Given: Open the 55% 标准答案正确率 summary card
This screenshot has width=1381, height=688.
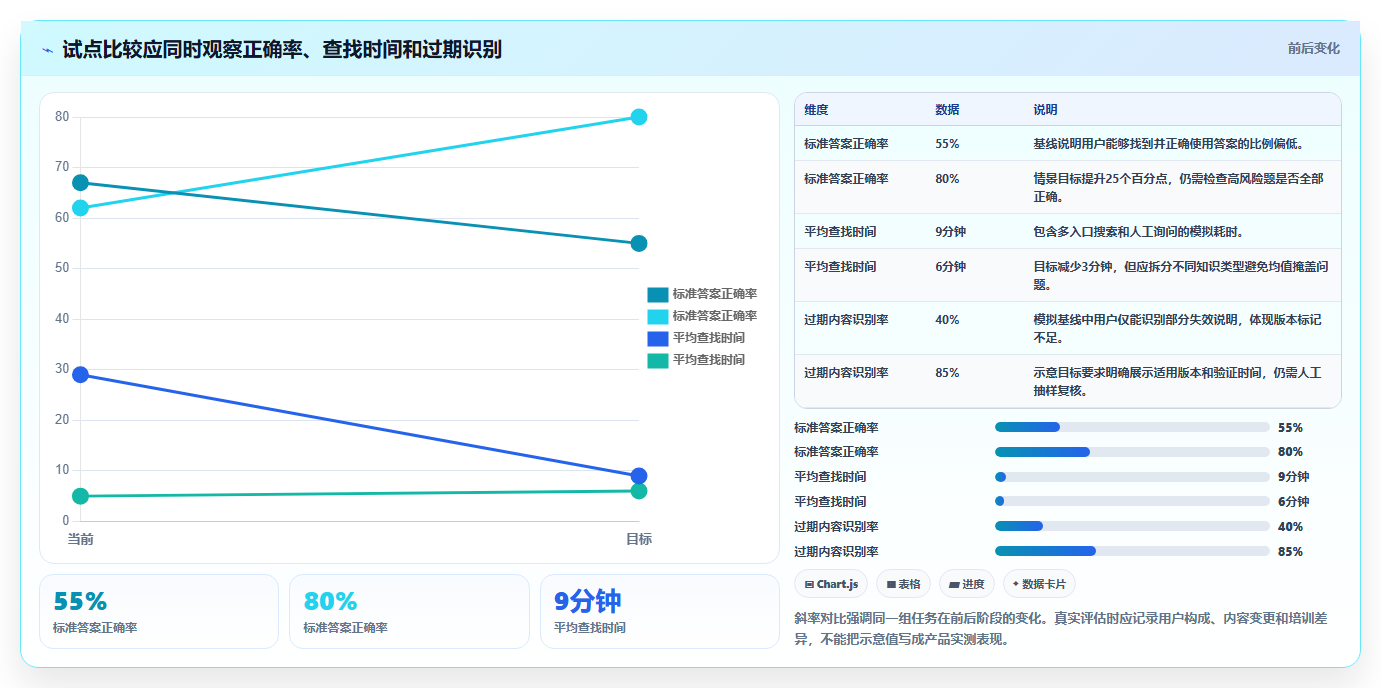Looking at the screenshot, I should click(x=159, y=611).
